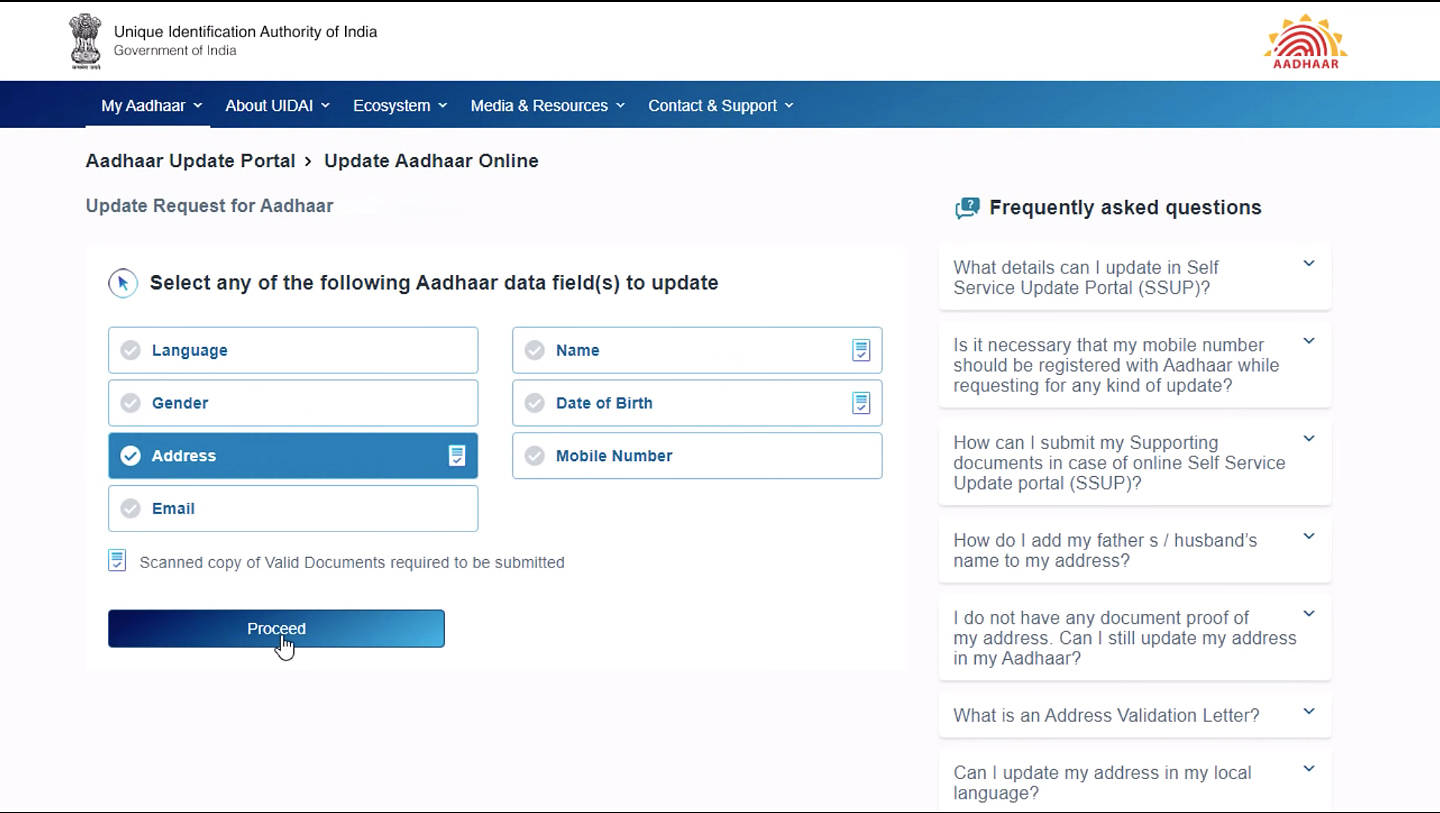
Task: Click the Aadhaar logo at top right
Action: pos(1305,41)
